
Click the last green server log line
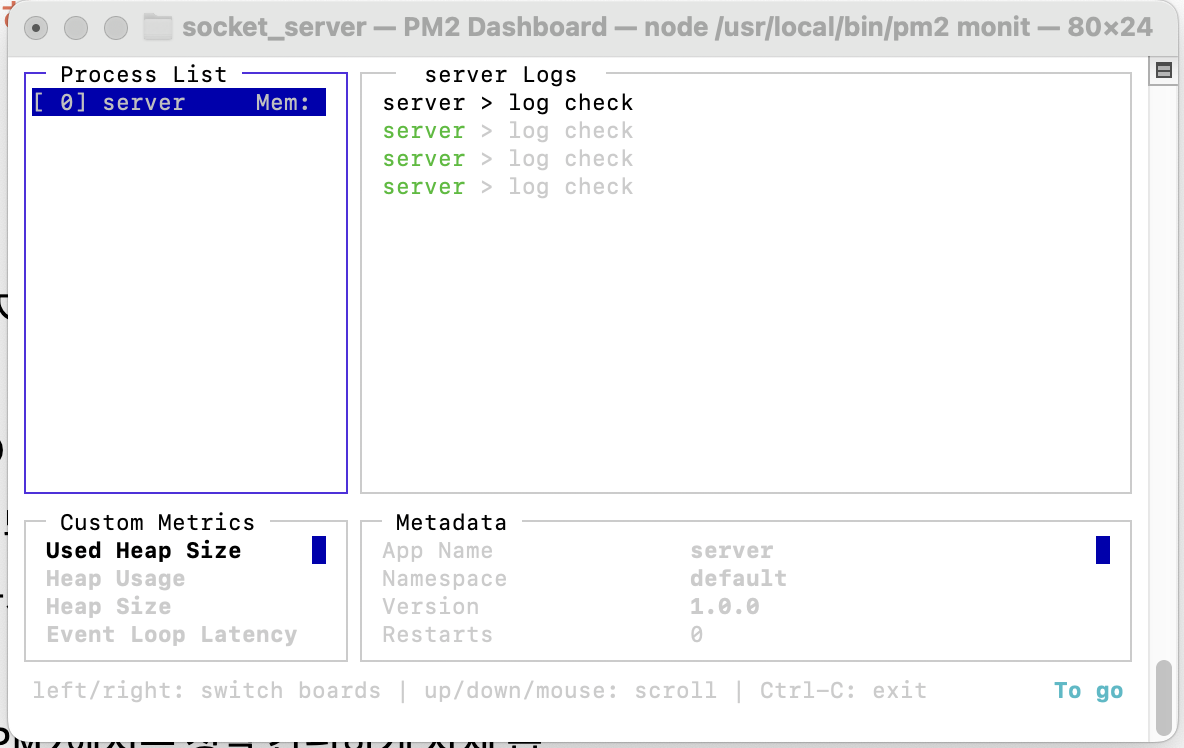[507, 186]
